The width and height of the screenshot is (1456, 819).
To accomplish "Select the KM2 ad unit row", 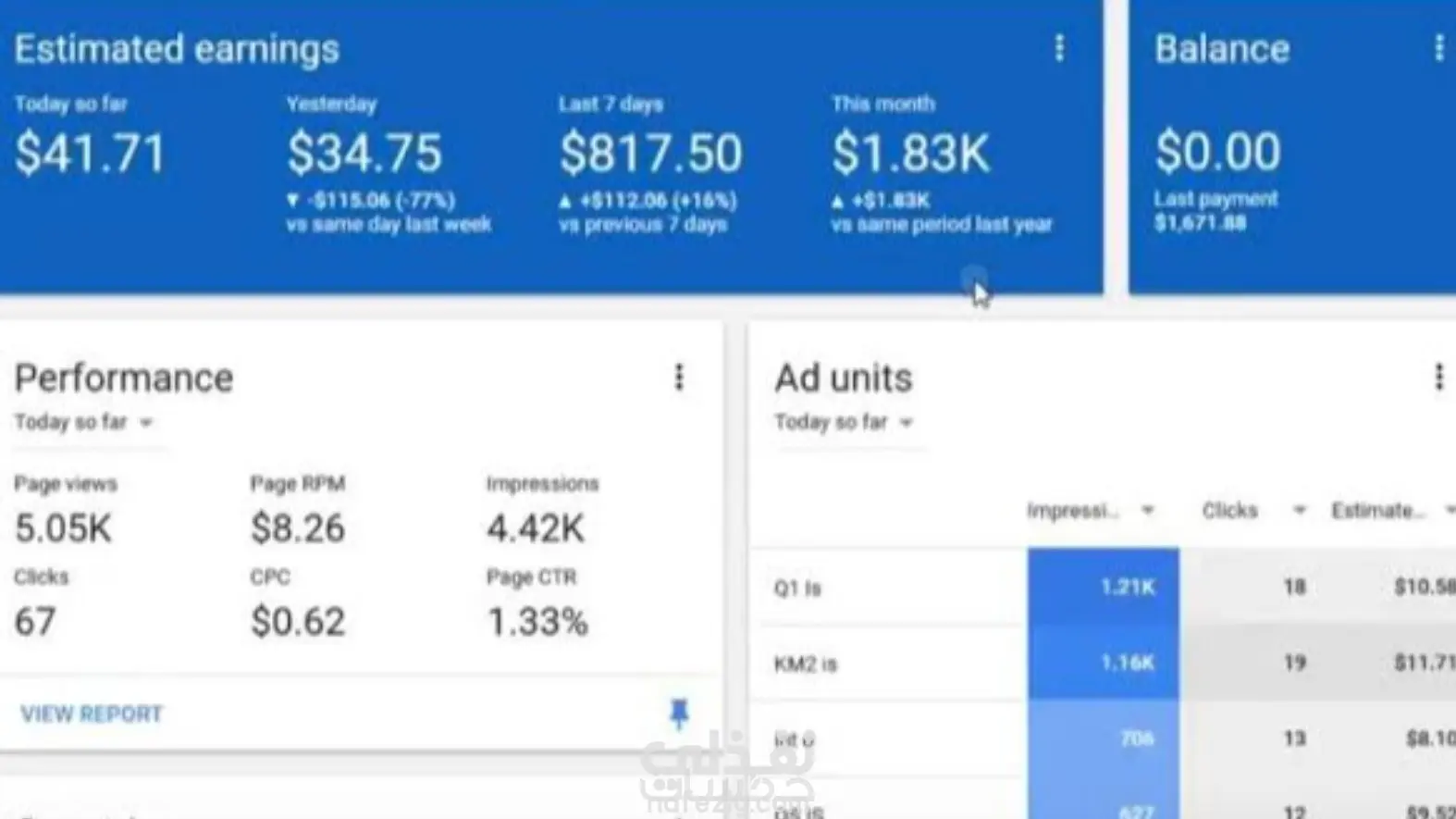I will [1103, 663].
